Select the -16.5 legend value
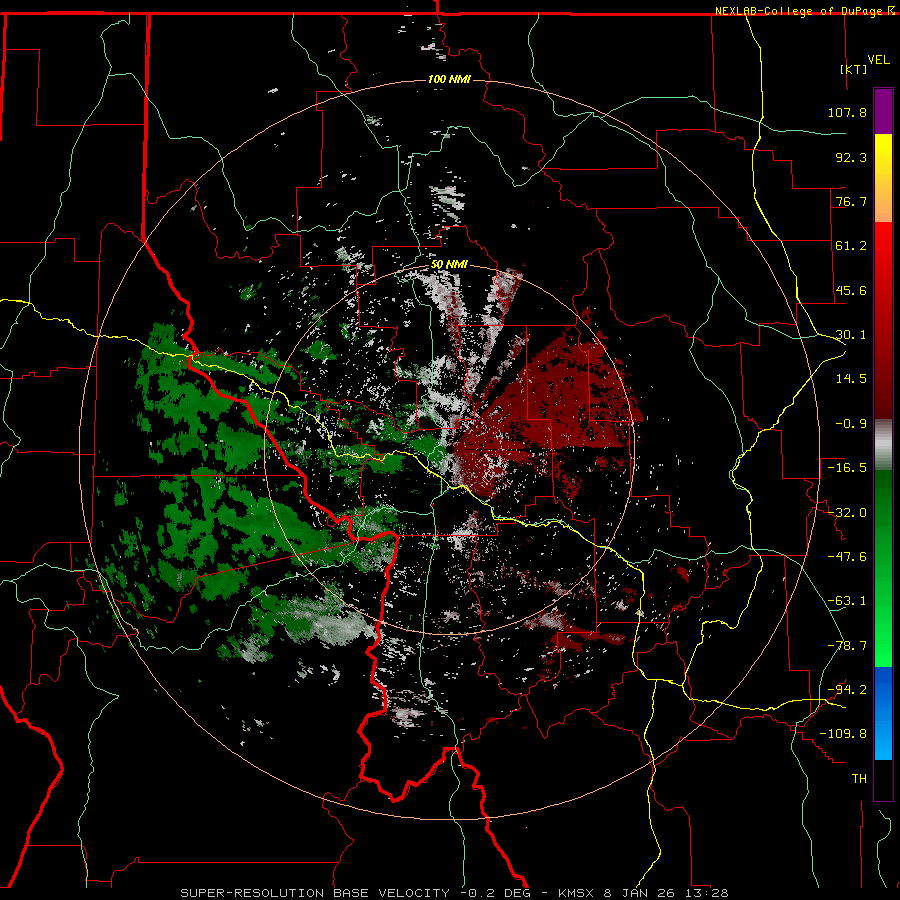The height and width of the screenshot is (900, 900). [847, 468]
